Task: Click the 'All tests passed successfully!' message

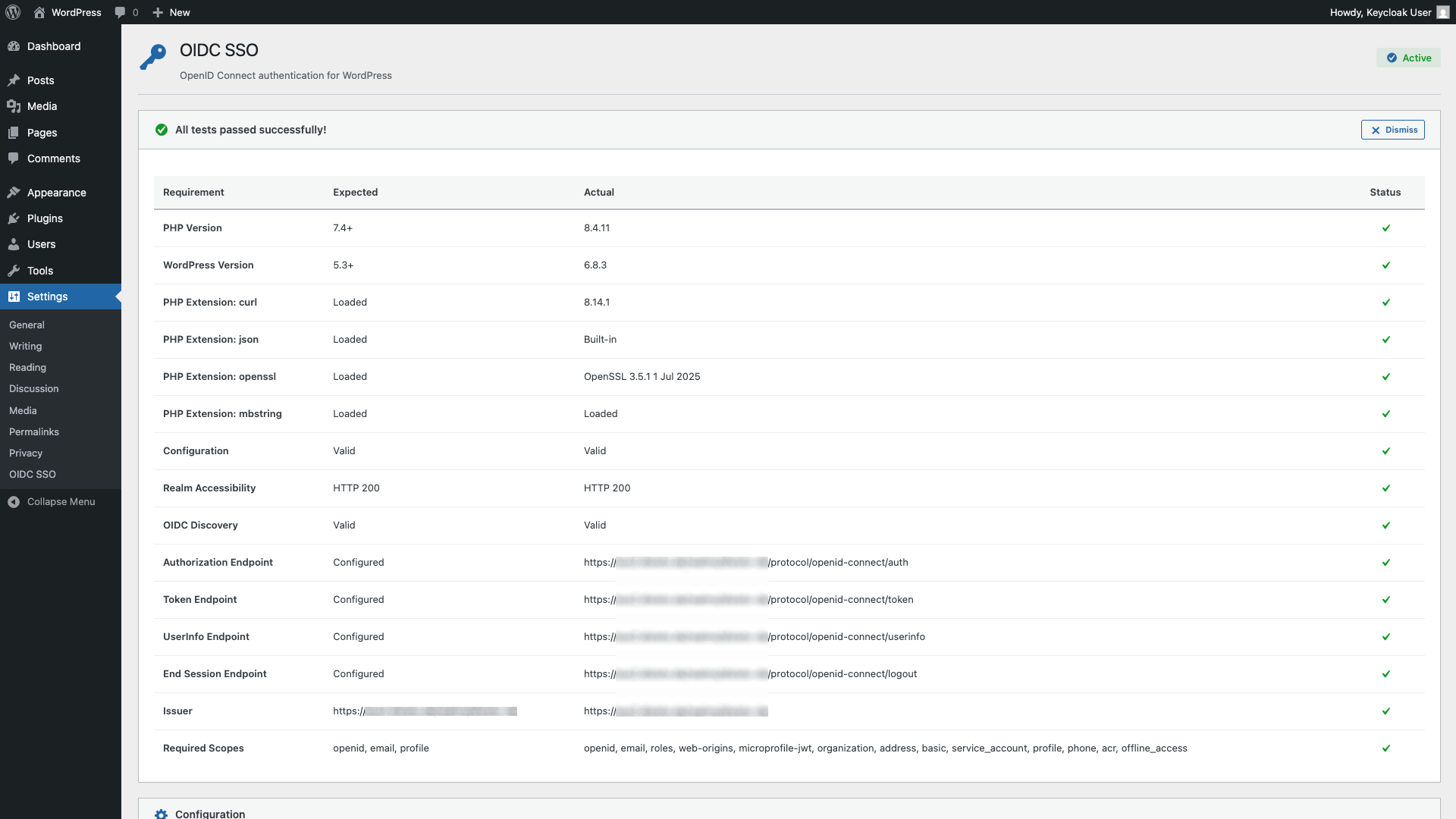Action: coord(251,130)
